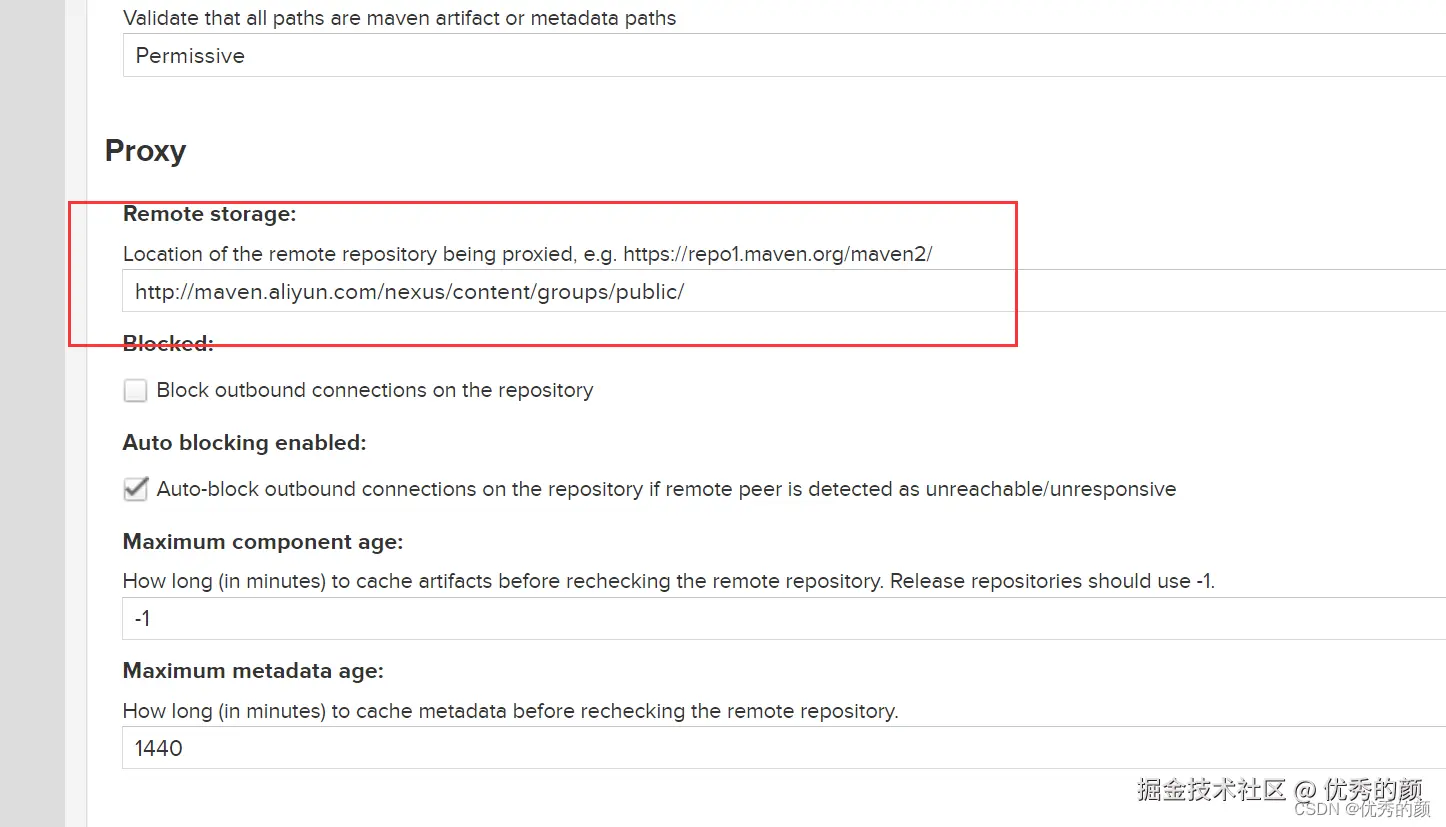Focus the Maximum component age field
Image resolution: width=1446 pixels, height=827 pixels.
[x=780, y=619]
